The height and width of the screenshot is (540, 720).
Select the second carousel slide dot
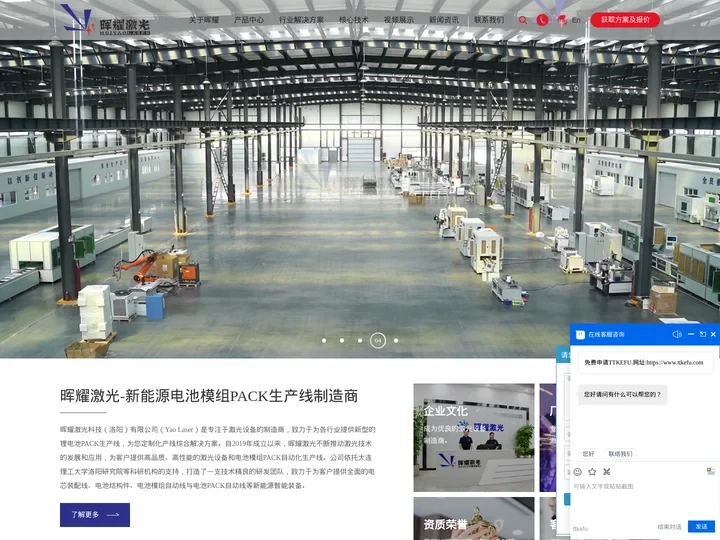(x=342, y=341)
